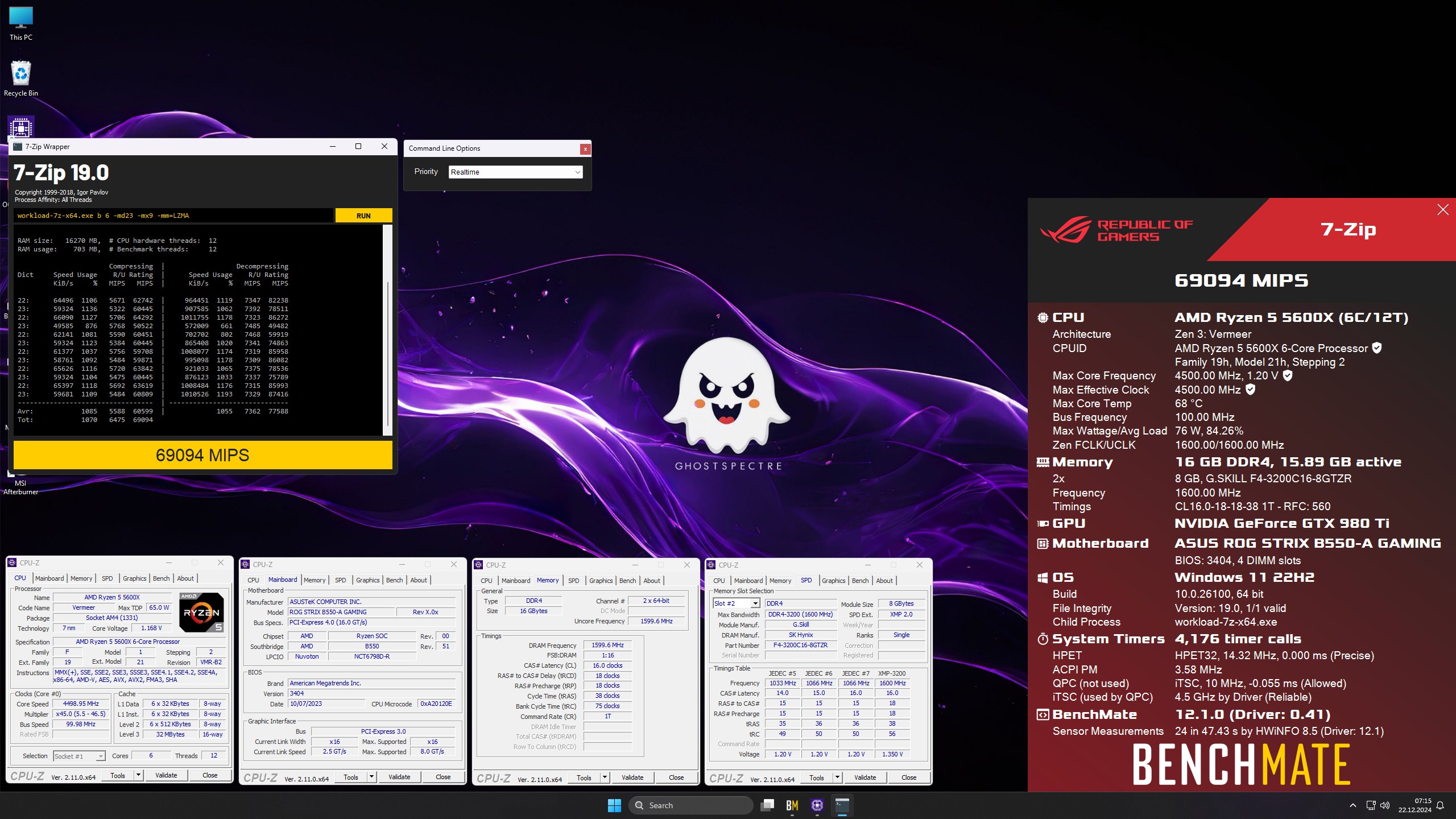Expand Tools arrow in CPU-Z SPD window
Viewport: 1456px width, 819px height.
click(x=837, y=777)
